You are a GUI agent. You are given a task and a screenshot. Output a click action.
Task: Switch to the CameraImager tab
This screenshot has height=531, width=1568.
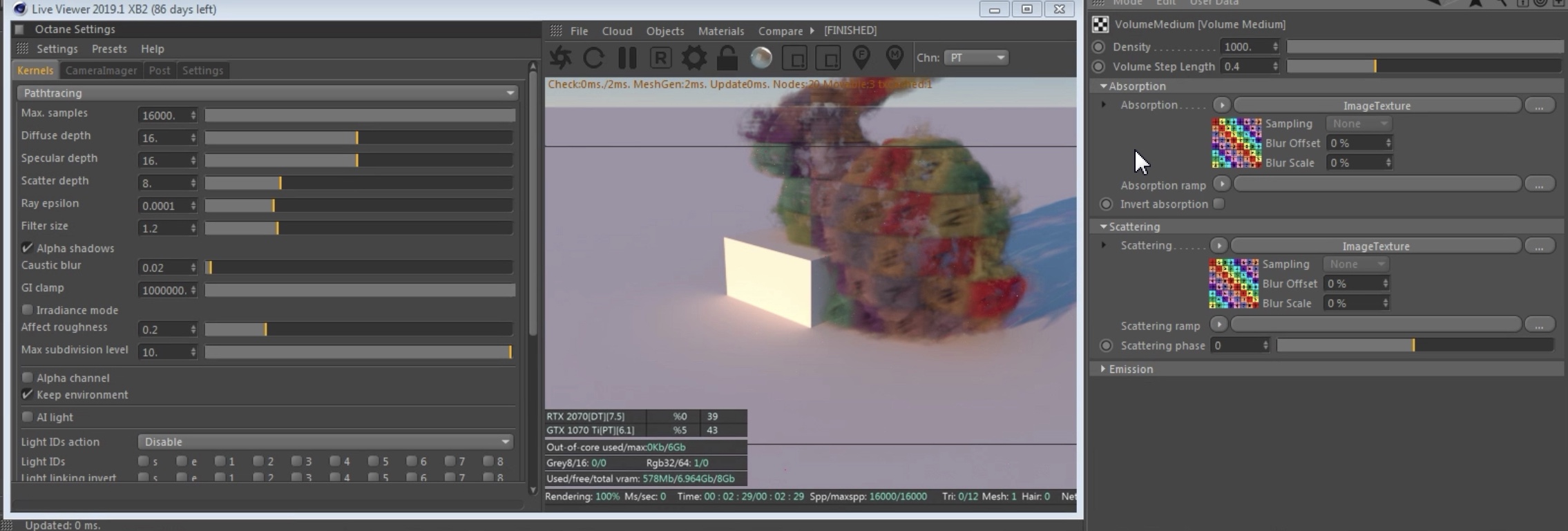(x=101, y=70)
